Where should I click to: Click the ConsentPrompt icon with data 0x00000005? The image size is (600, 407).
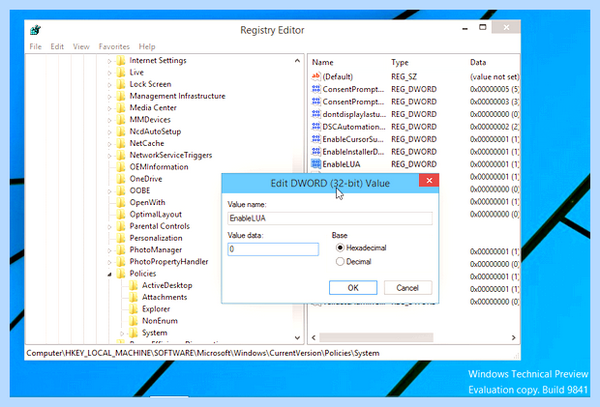click(x=316, y=89)
